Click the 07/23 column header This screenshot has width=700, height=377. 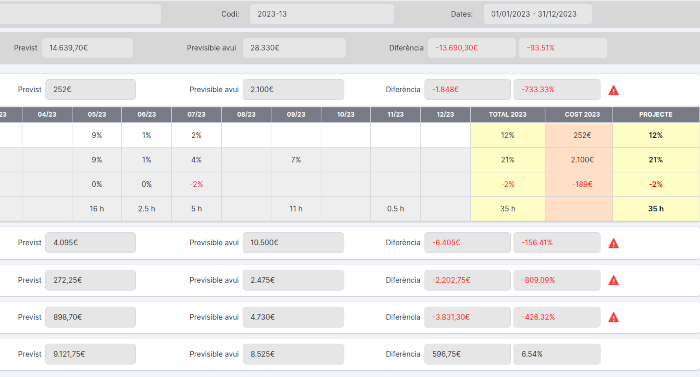tap(196, 114)
